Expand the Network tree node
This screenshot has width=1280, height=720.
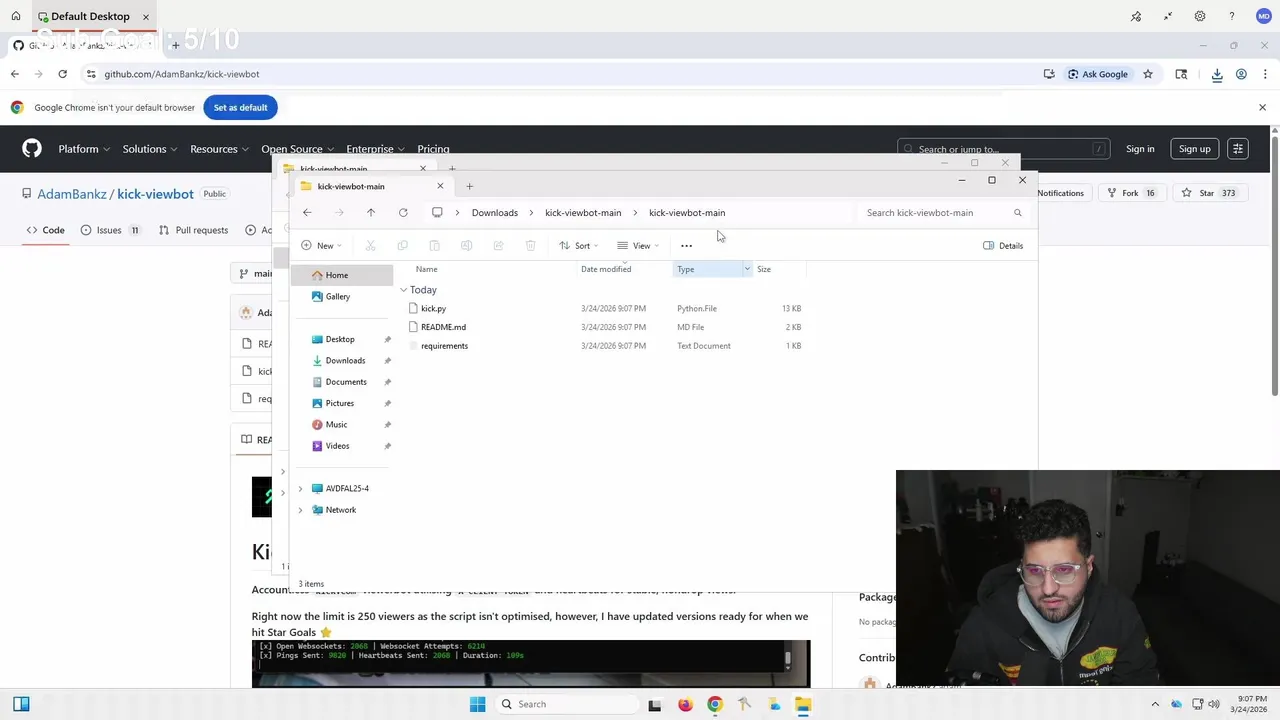(x=300, y=510)
